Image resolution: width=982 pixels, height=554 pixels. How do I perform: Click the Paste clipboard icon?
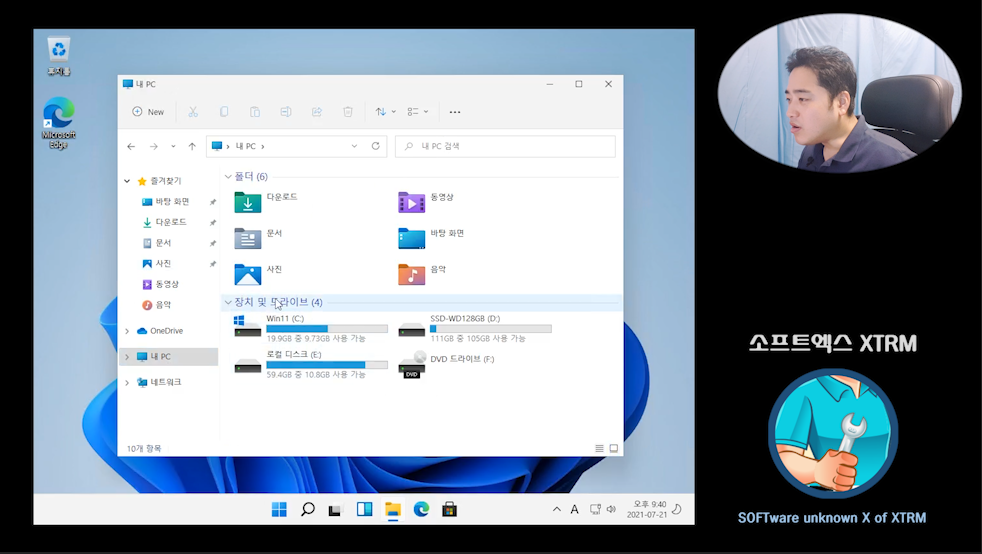(255, 112)
